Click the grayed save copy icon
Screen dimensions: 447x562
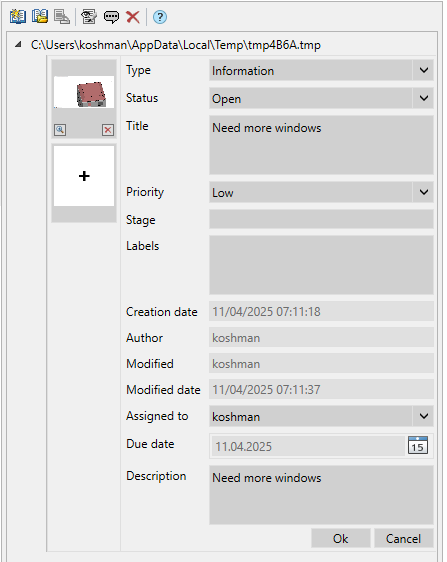click(62, 16)
